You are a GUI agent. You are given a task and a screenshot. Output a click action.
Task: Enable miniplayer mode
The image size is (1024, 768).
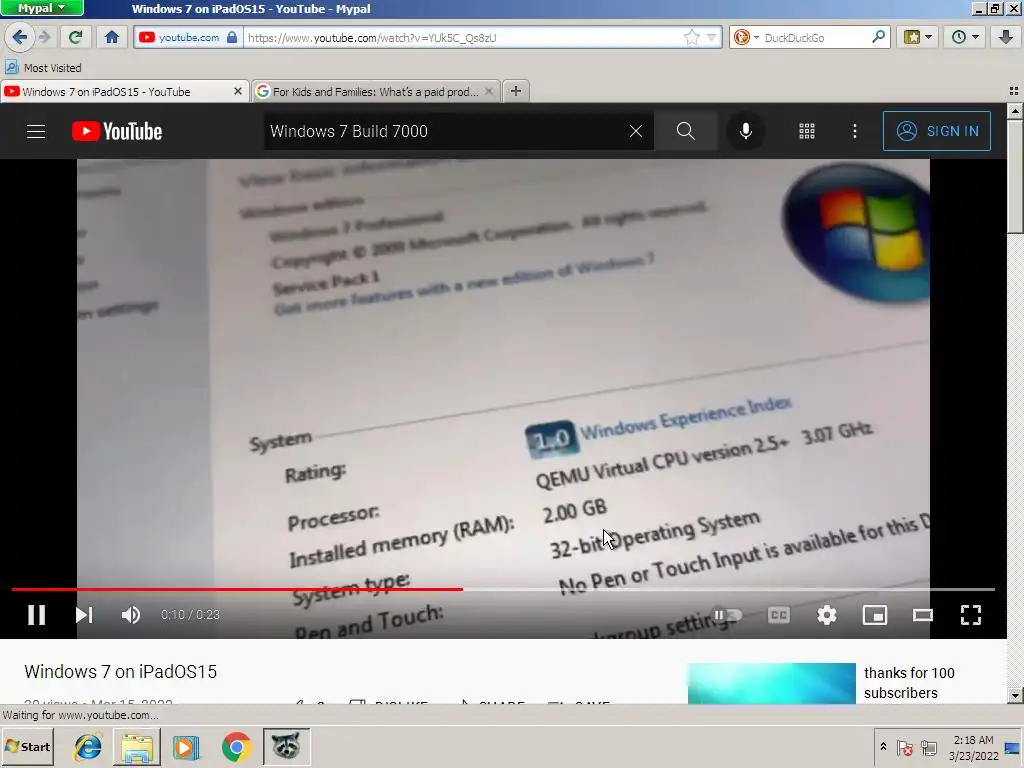(874, 615)
